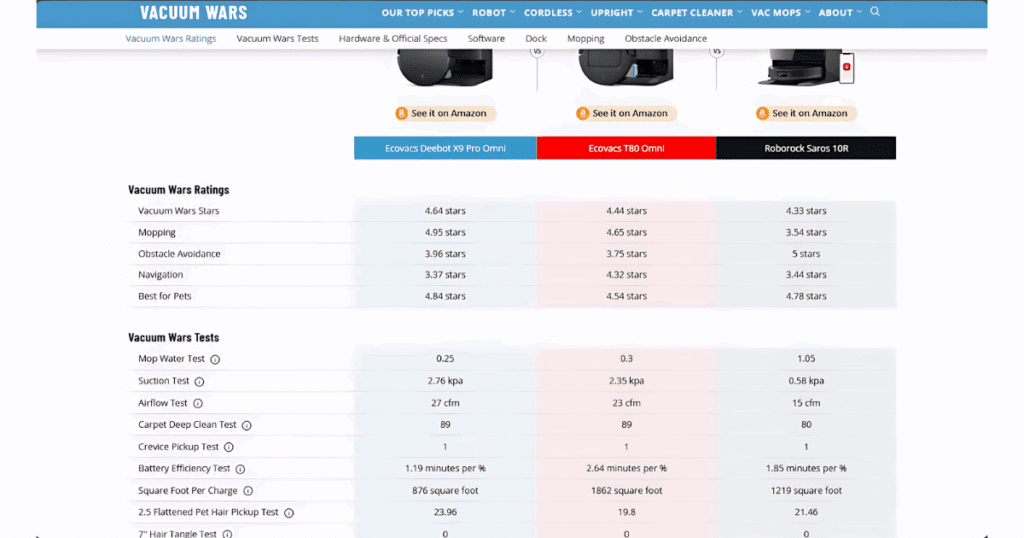The width and height of the screenshot is (1024, 538).
Task: Click info icon beside Suction Test
Action: (x=199, y=381)
